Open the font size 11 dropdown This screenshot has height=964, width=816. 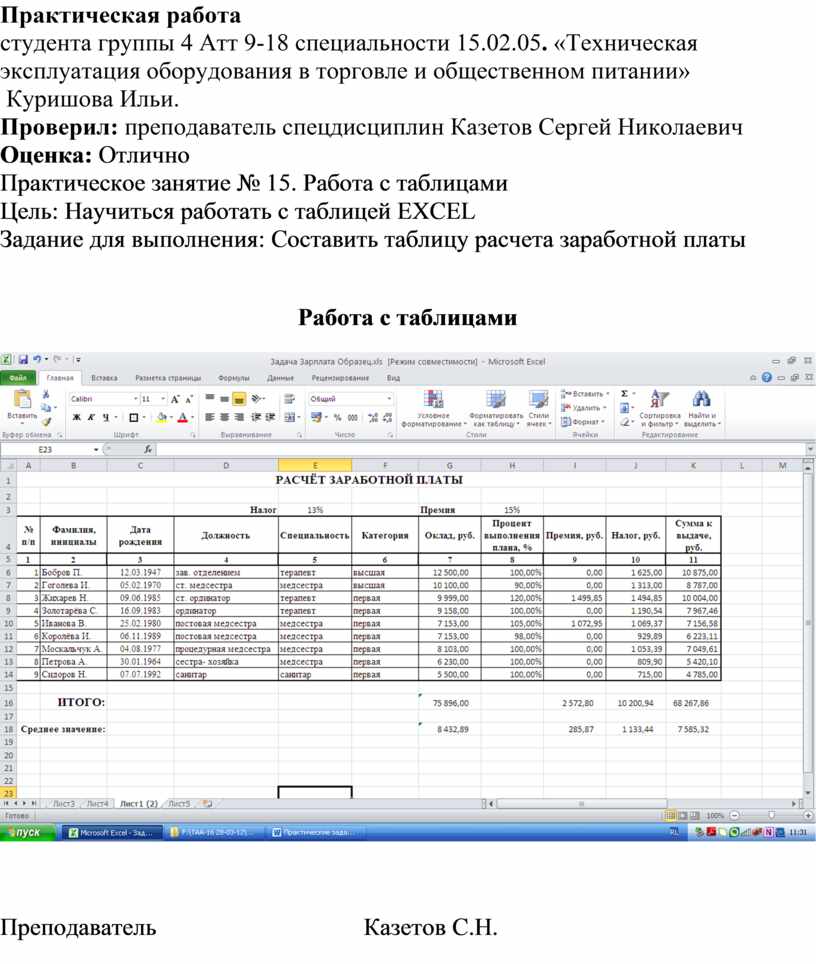point(163,399)
